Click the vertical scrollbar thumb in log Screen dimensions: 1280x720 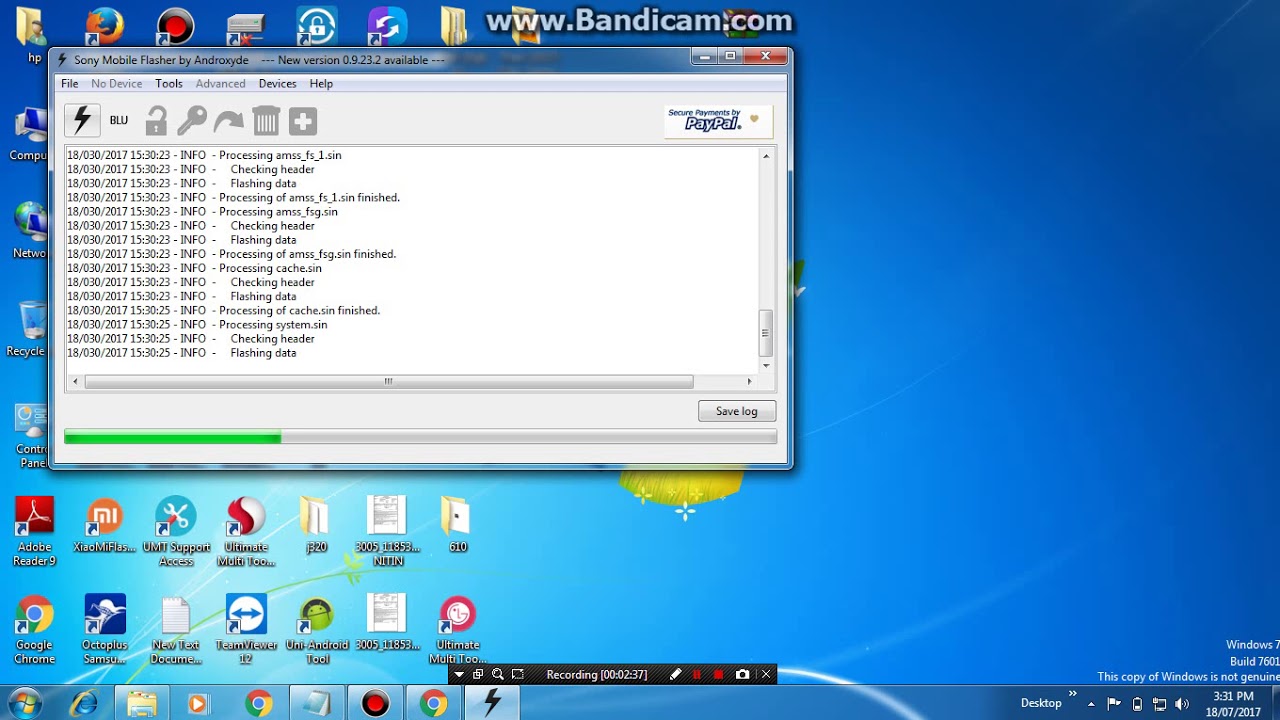coord(766,333)
